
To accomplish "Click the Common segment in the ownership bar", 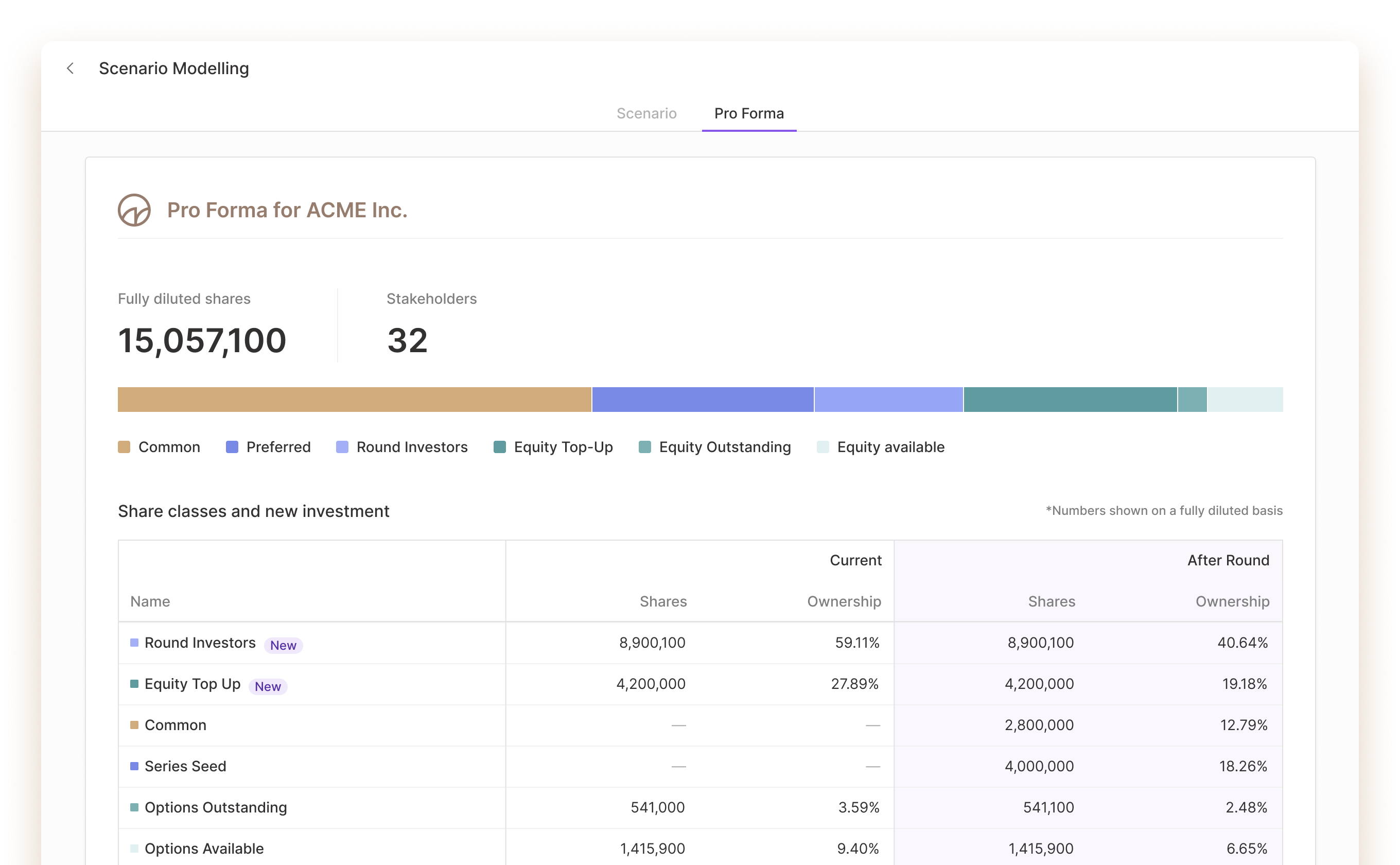I will coord(354,400).
